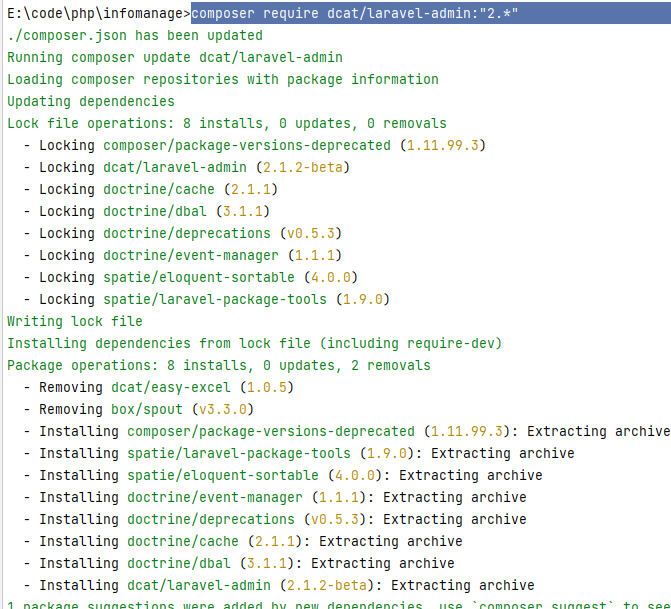Click Locking doctrine/event-manager (1.1.1) line
Screen dimensions: 671x609
[x=183, y=255]
